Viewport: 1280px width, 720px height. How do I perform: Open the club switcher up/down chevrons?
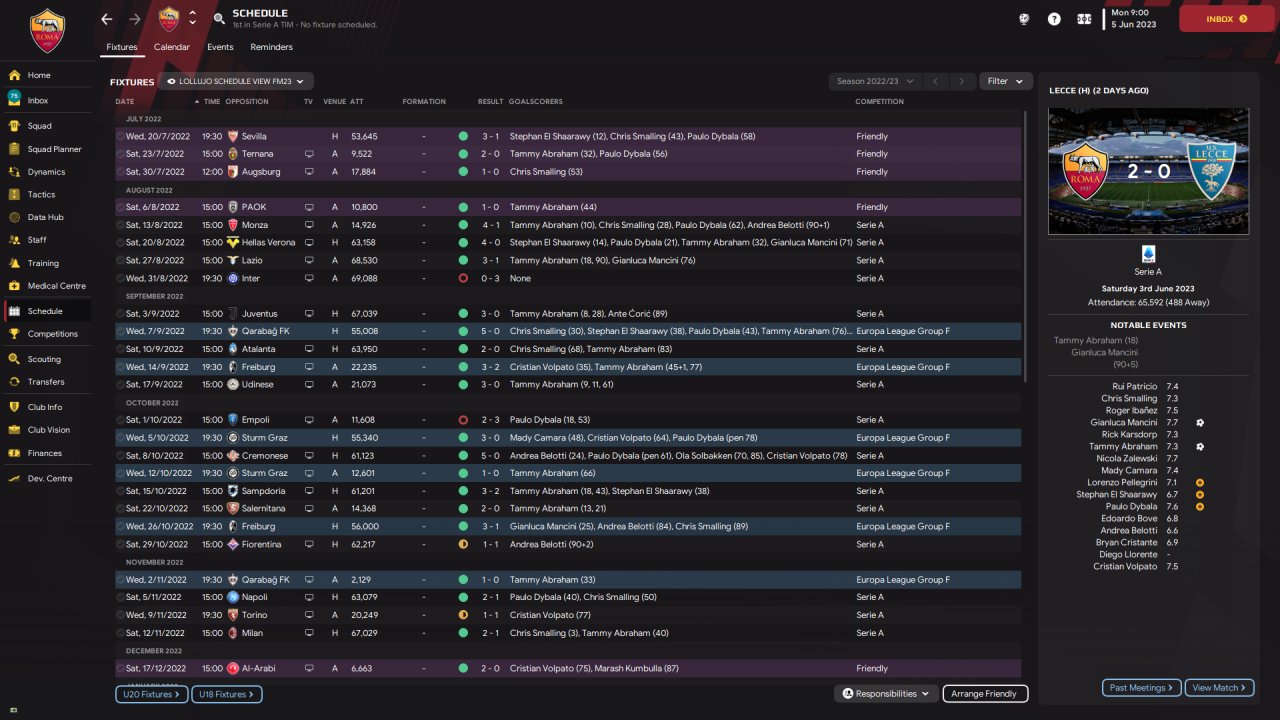click(x=192, y=19)
